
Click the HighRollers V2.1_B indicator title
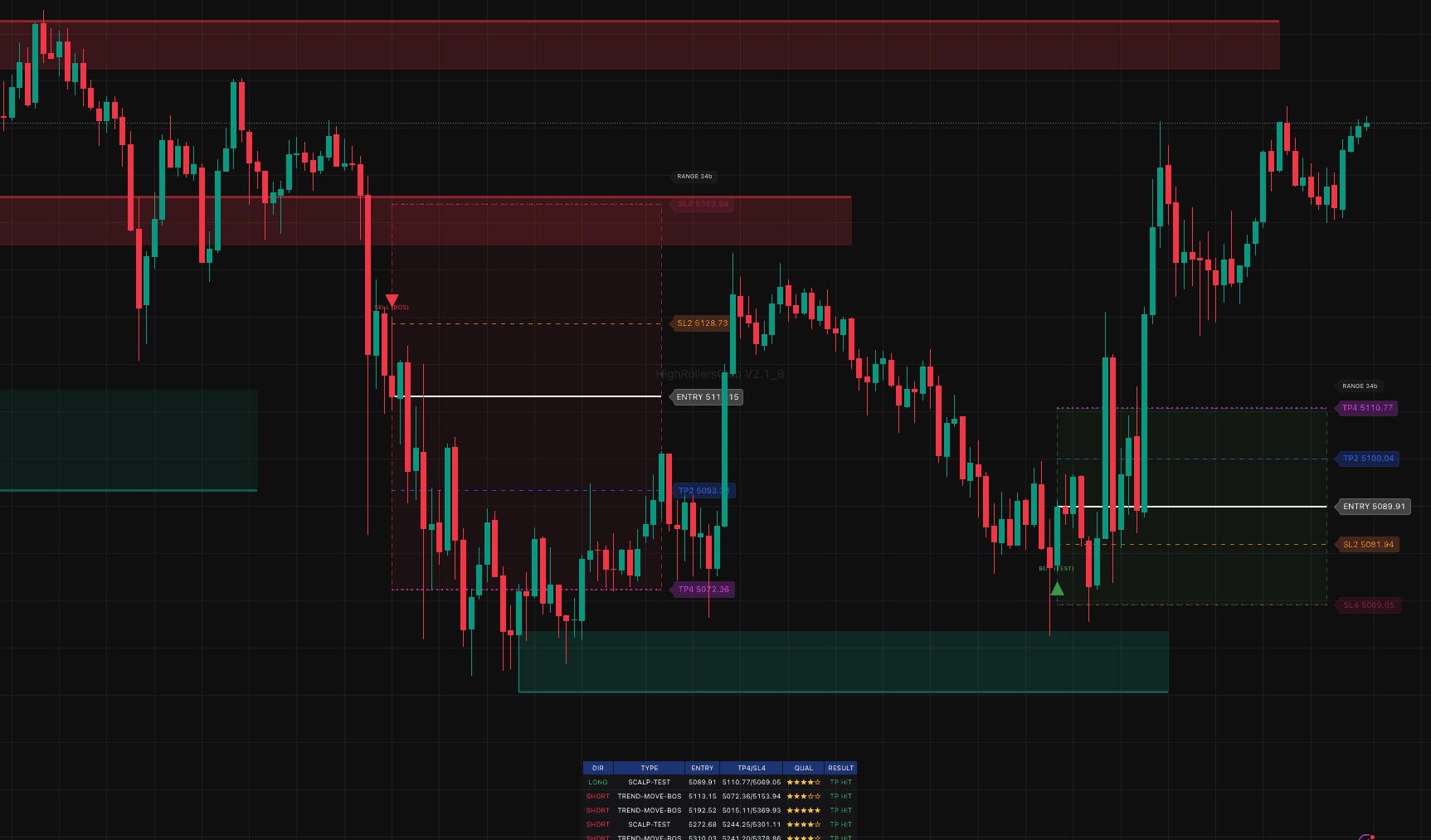point(719,374)
